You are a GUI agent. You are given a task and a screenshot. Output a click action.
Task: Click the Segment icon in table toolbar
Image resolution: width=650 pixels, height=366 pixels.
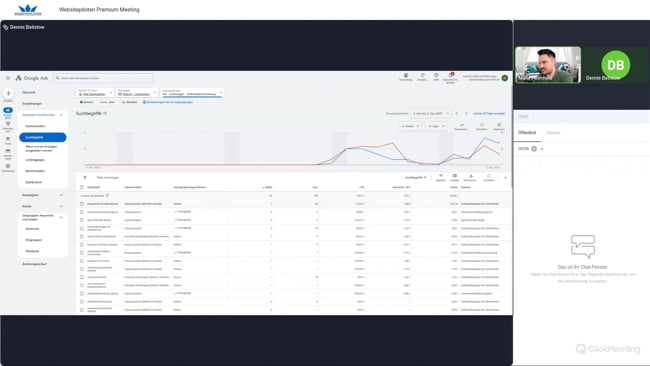[440, 176]
